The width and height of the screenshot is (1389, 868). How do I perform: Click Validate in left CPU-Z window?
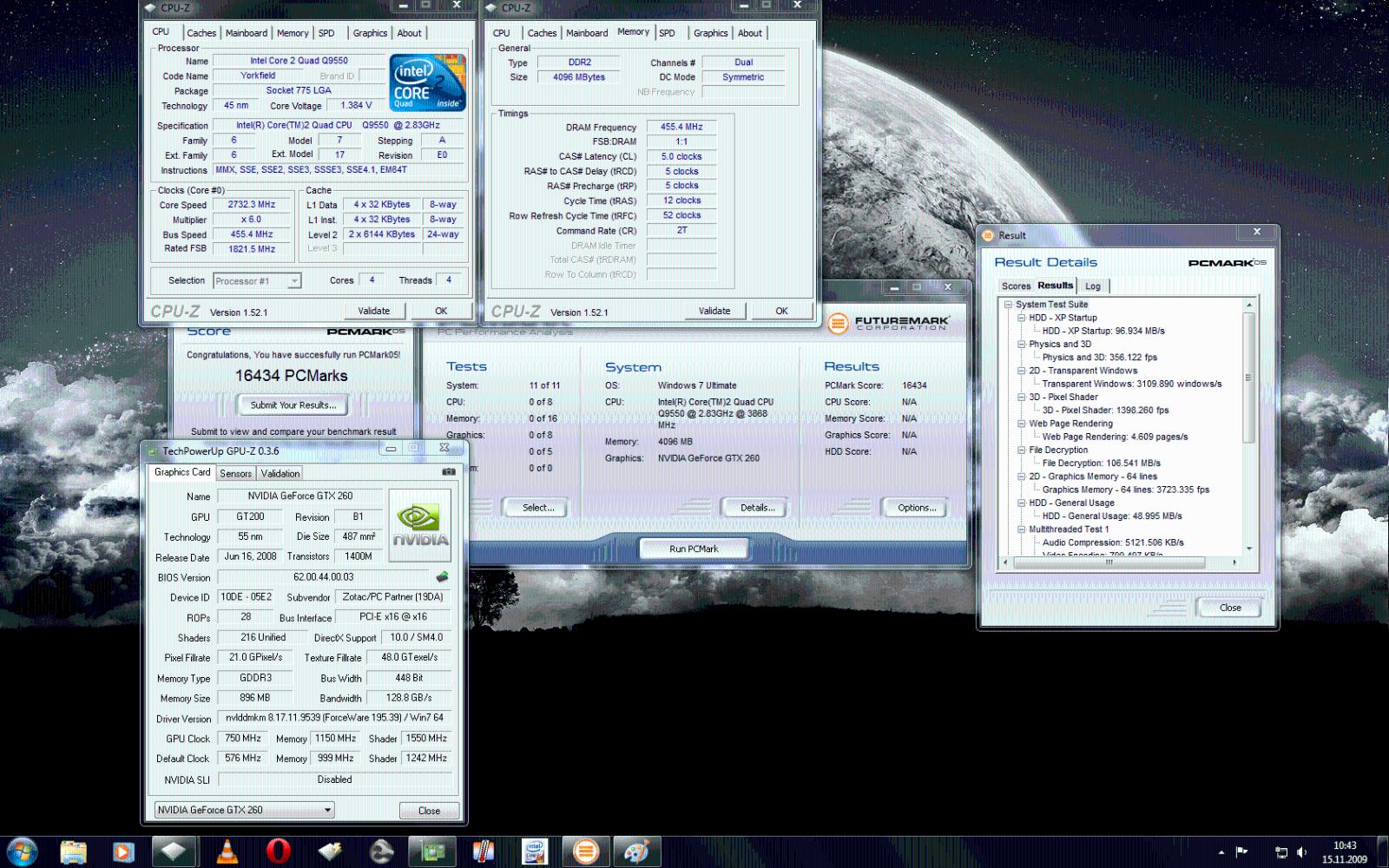point(374,311)
